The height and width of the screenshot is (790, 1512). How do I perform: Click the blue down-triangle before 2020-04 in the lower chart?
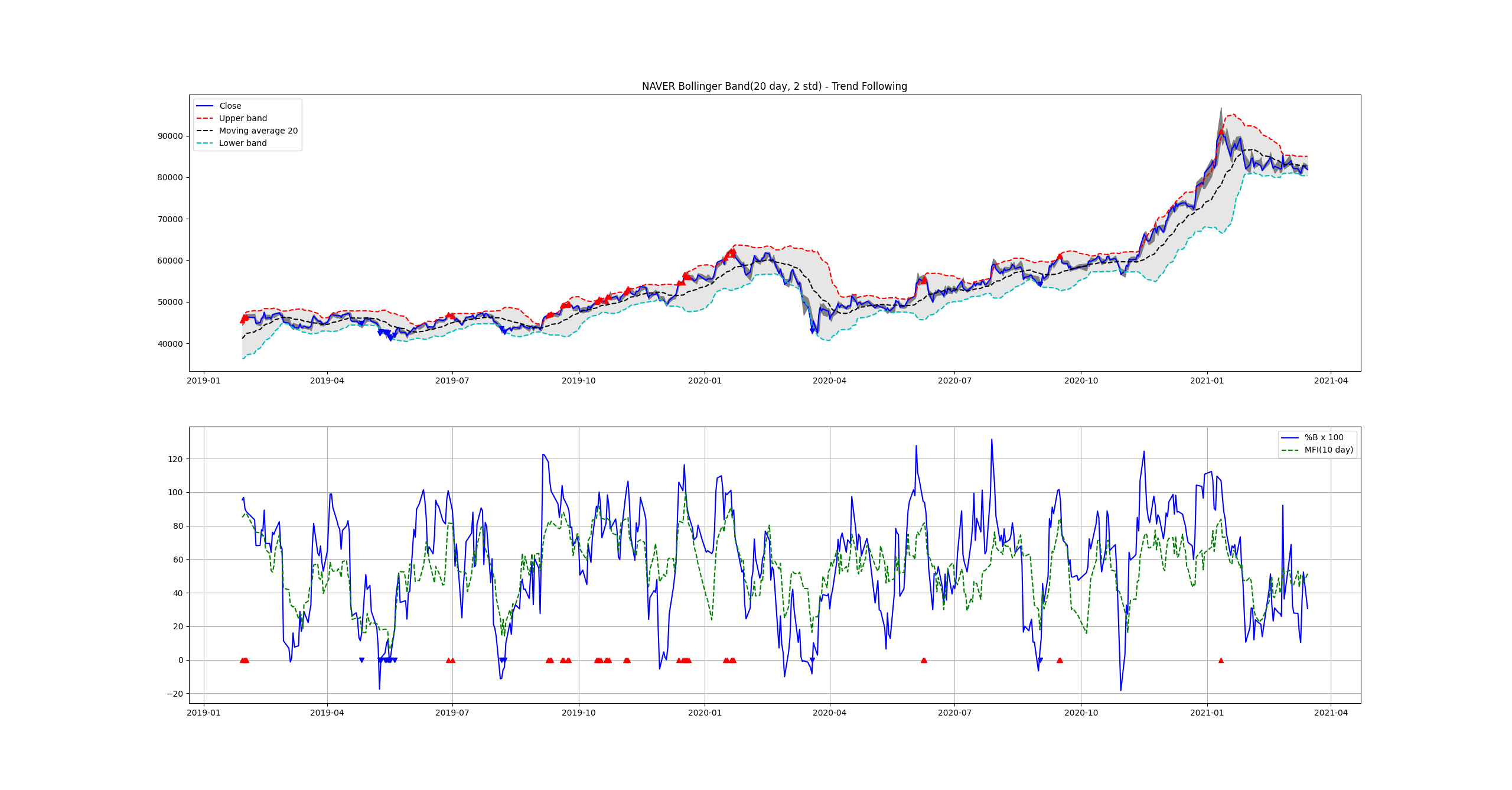click(x=812, y=660)
